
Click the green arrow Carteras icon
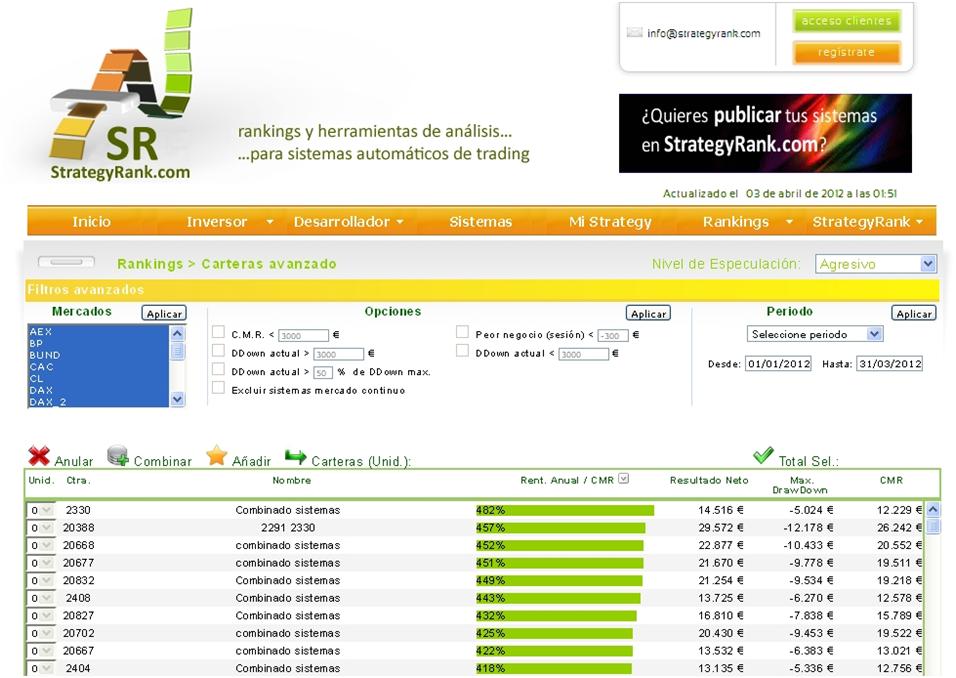pos(296,457)
